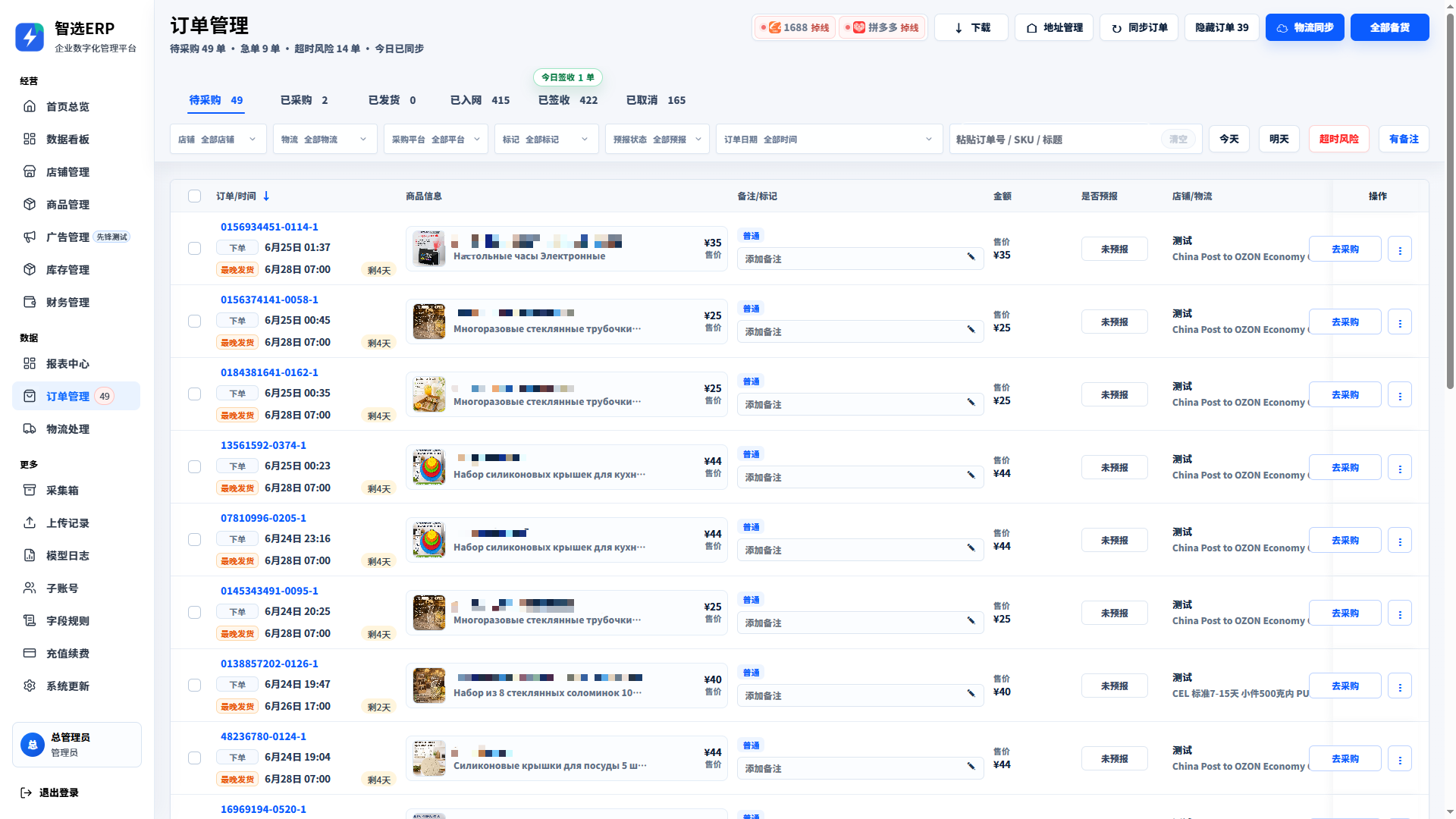Screen dimensions: 1456x819
Task: Open 数据看板 dashboard icon
Action: point(30,139)
